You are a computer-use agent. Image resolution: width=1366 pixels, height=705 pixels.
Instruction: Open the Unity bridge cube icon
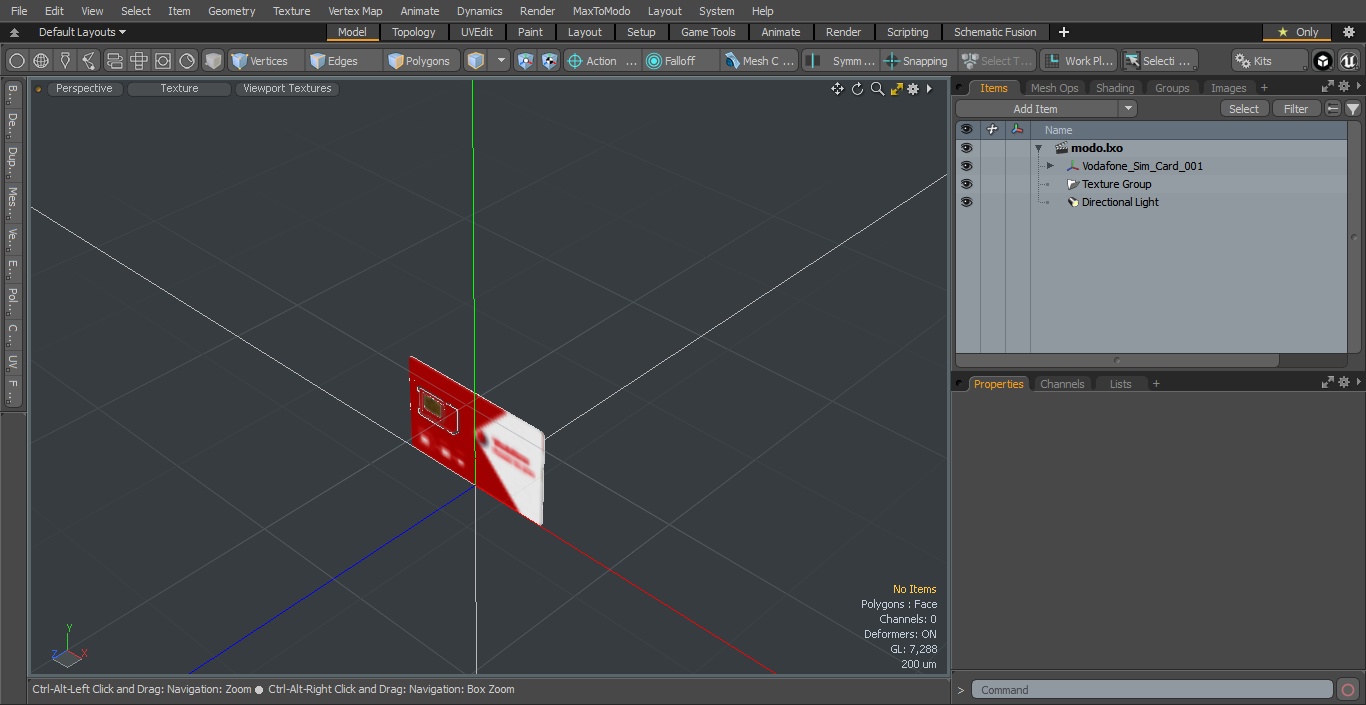[1323, 61]
